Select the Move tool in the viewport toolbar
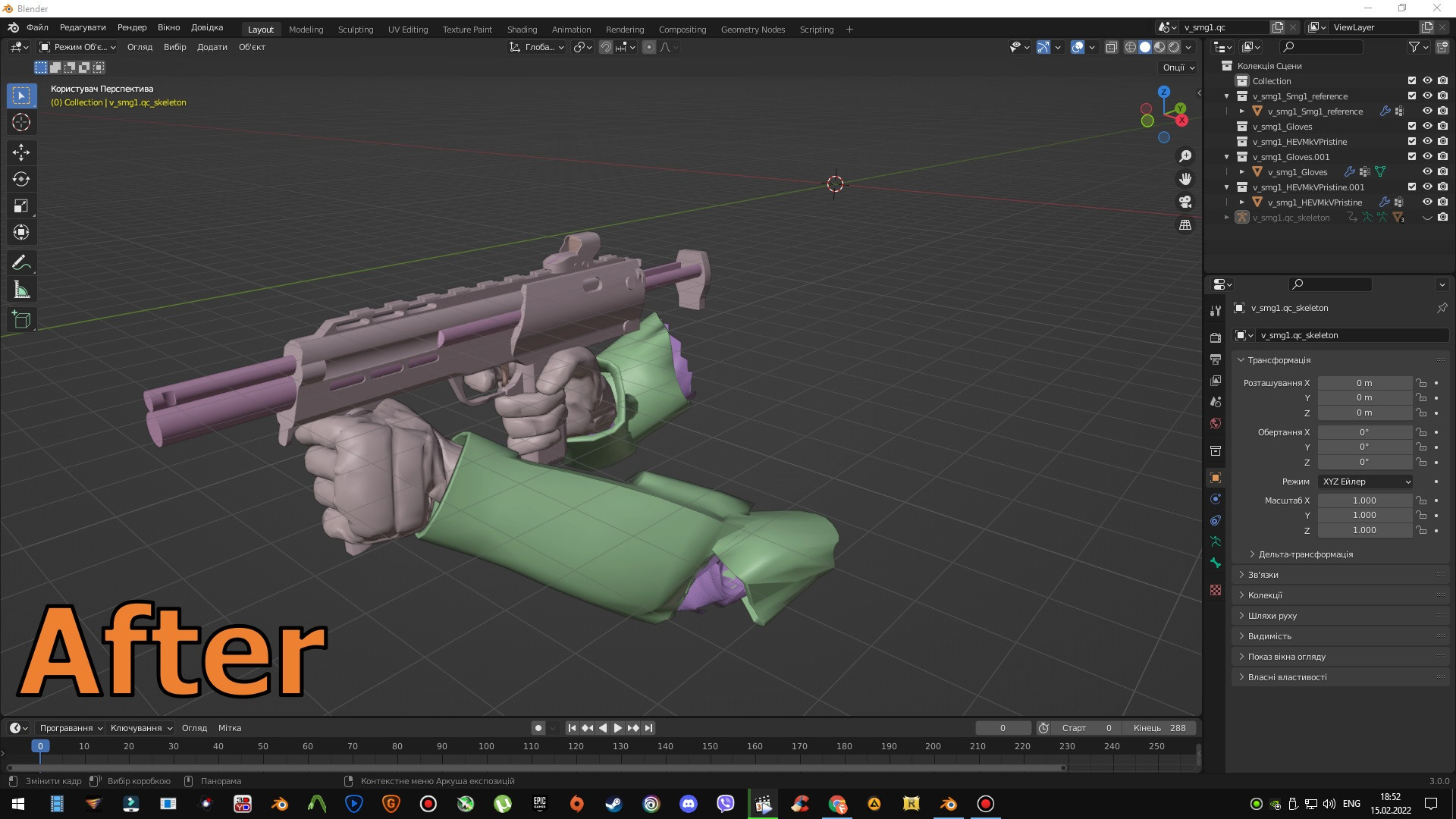 21,152
